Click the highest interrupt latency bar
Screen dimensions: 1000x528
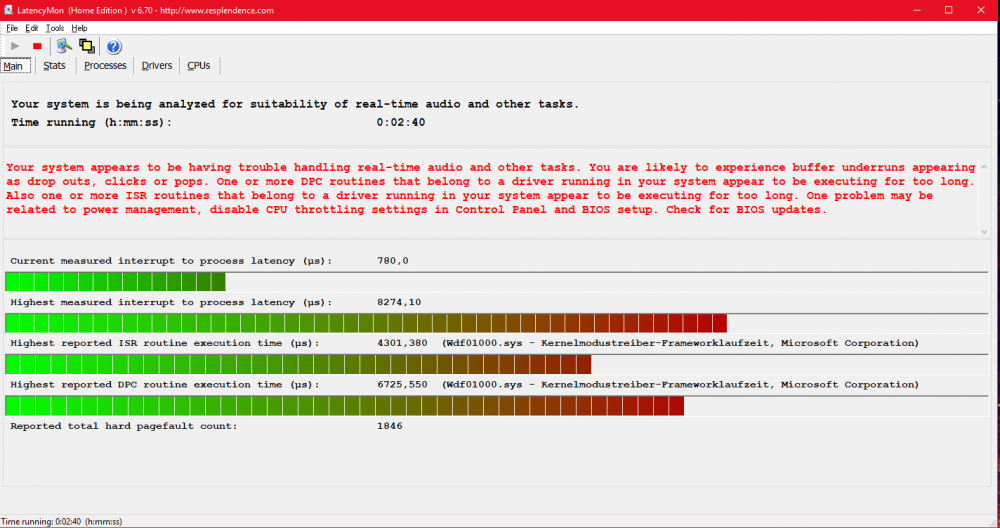pos(497,323)
